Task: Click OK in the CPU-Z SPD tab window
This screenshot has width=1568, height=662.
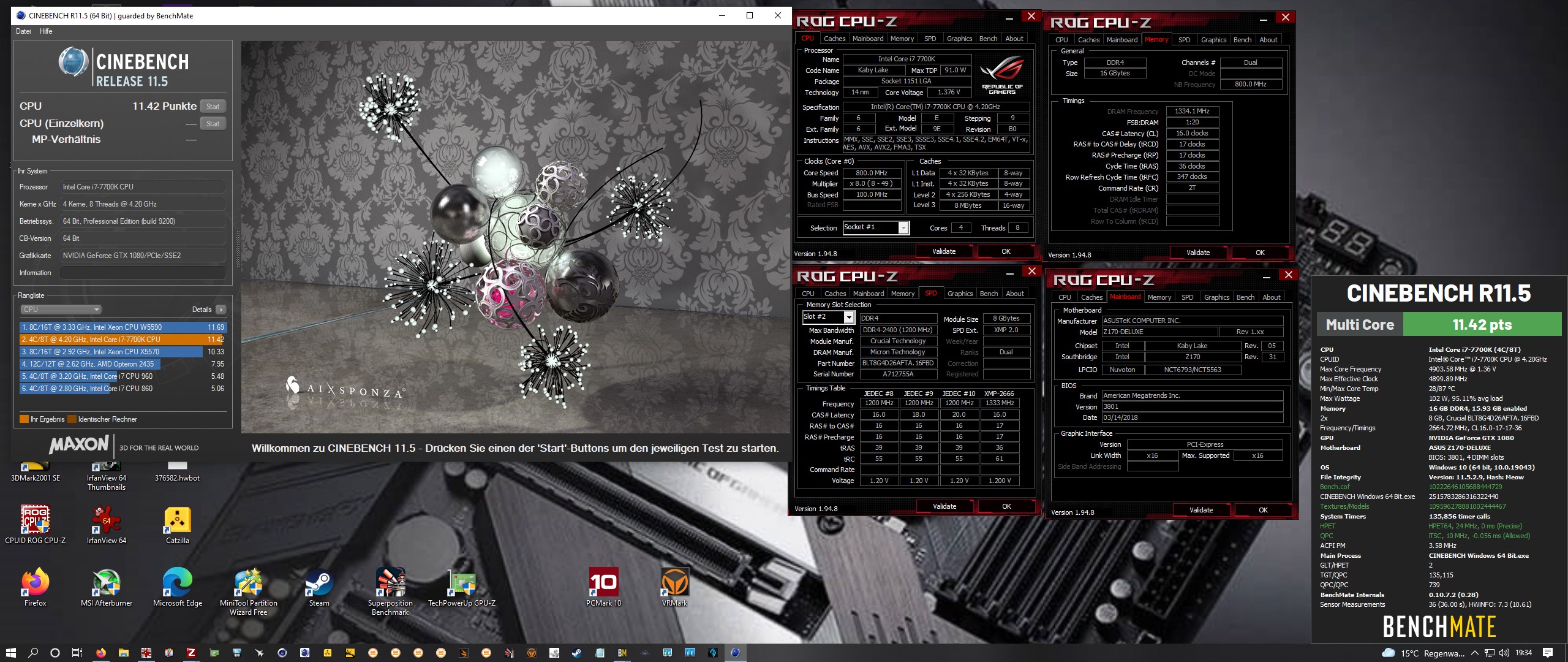Action: tap(1006, 506)
